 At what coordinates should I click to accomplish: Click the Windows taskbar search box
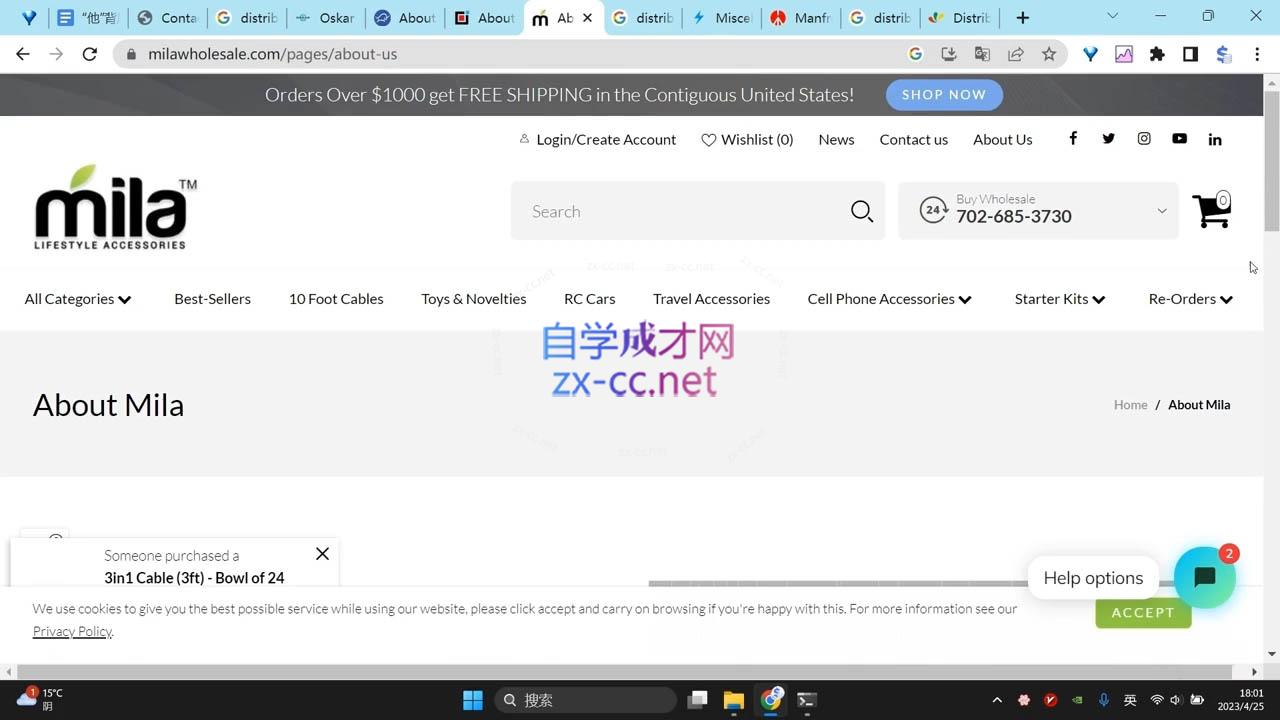tap(586, 700)
